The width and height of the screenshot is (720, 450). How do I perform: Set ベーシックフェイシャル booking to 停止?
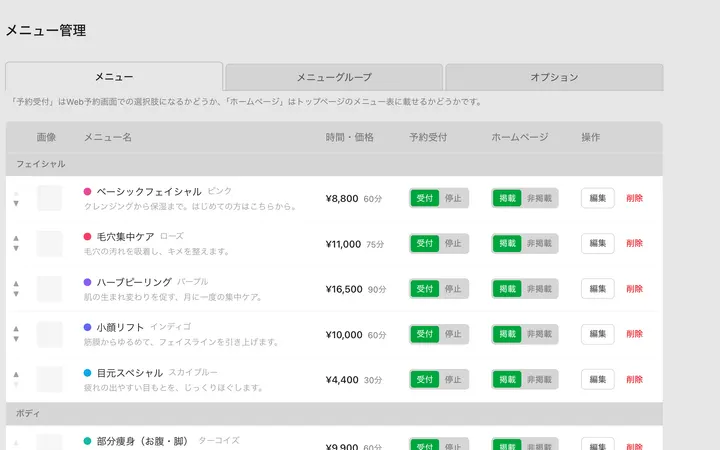(453, 198)
